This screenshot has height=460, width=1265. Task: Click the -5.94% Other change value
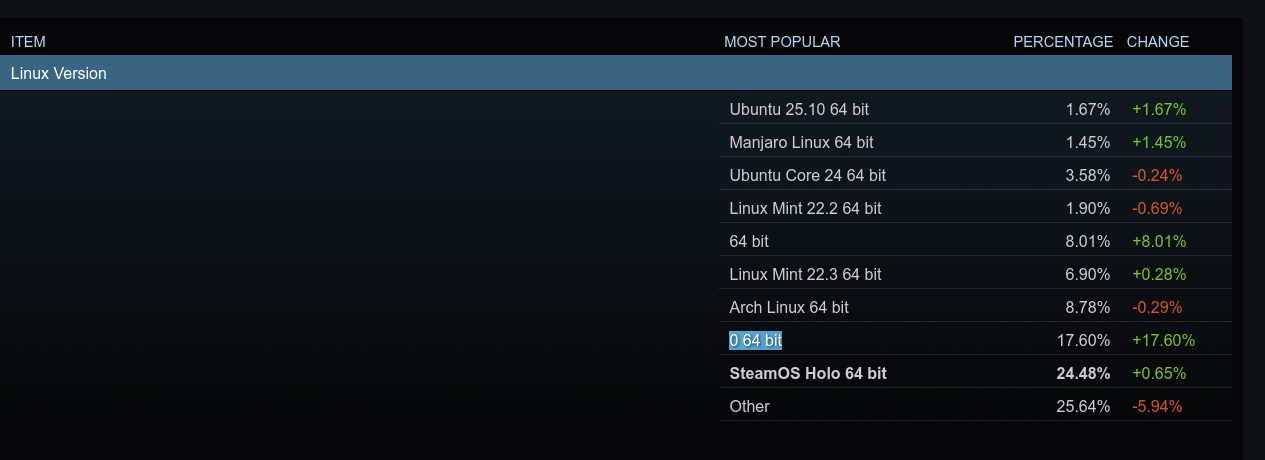tap(1157, 406)
